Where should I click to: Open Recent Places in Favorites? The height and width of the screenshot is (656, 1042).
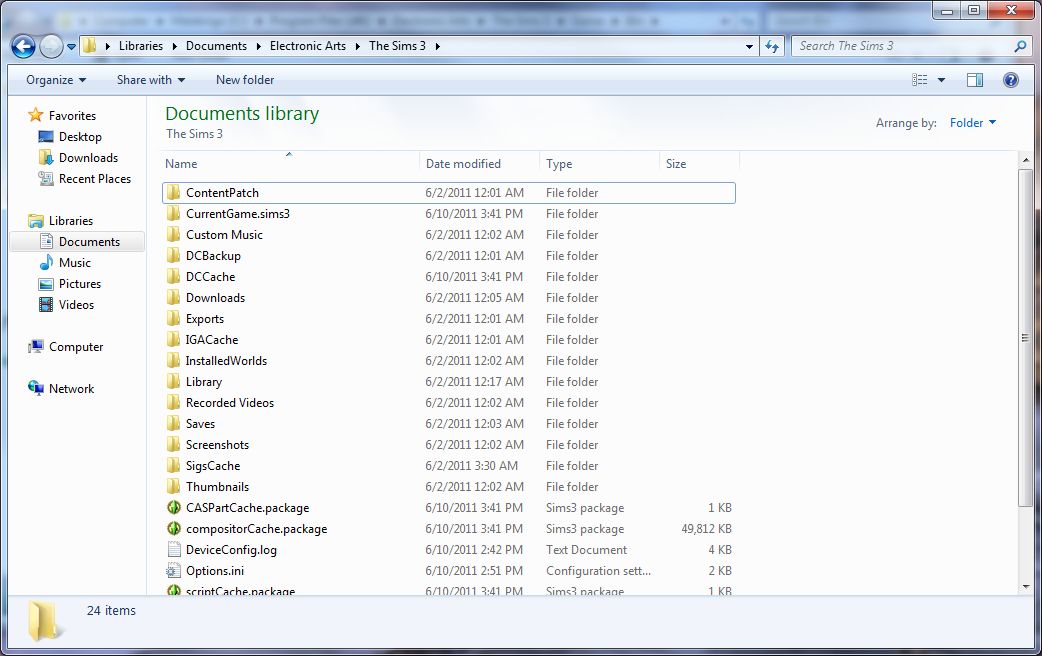click(x=94, y=179)
